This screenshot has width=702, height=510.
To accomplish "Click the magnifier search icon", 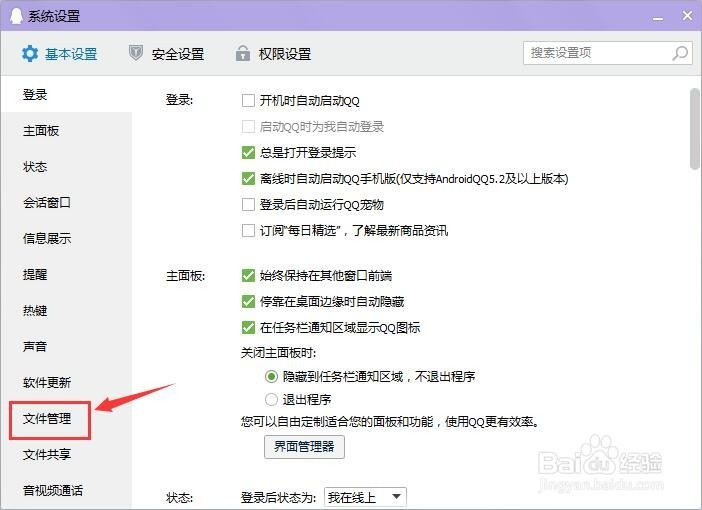I will (x=680, y=53).
